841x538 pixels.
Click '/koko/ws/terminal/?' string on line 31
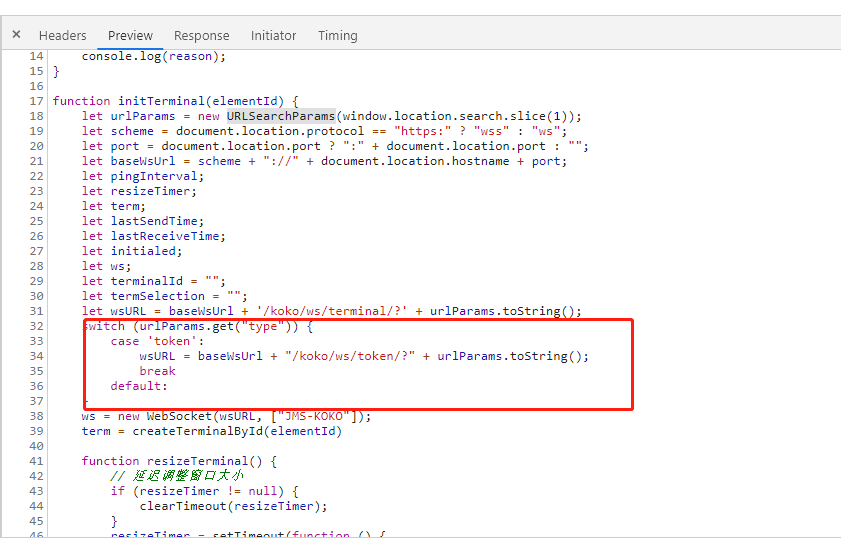coord(331,311)
